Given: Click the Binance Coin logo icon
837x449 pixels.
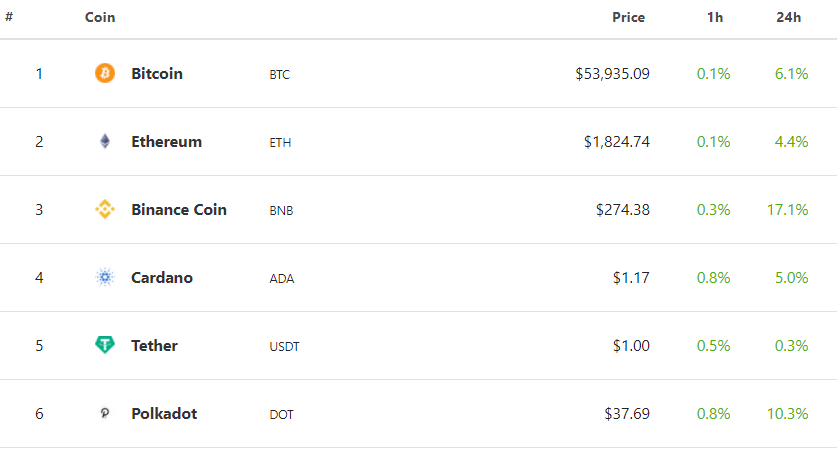Looking at the screenshot, I should [x=105, y=209].
